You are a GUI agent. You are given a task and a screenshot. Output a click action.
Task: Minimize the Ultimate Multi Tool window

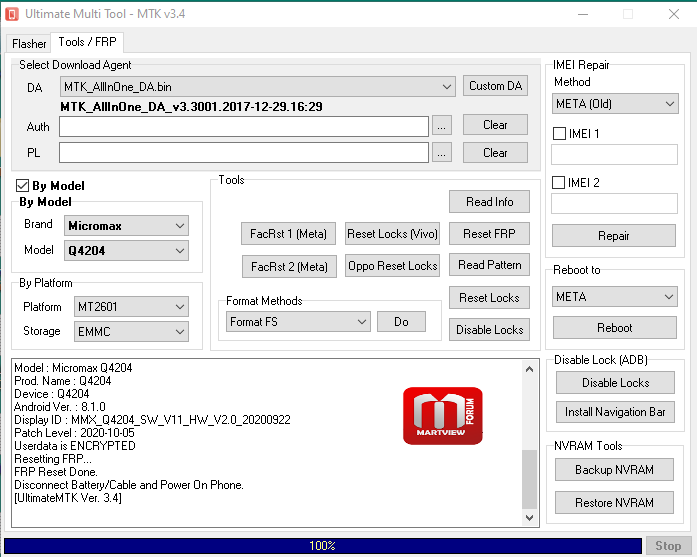(x=583, y=14)
